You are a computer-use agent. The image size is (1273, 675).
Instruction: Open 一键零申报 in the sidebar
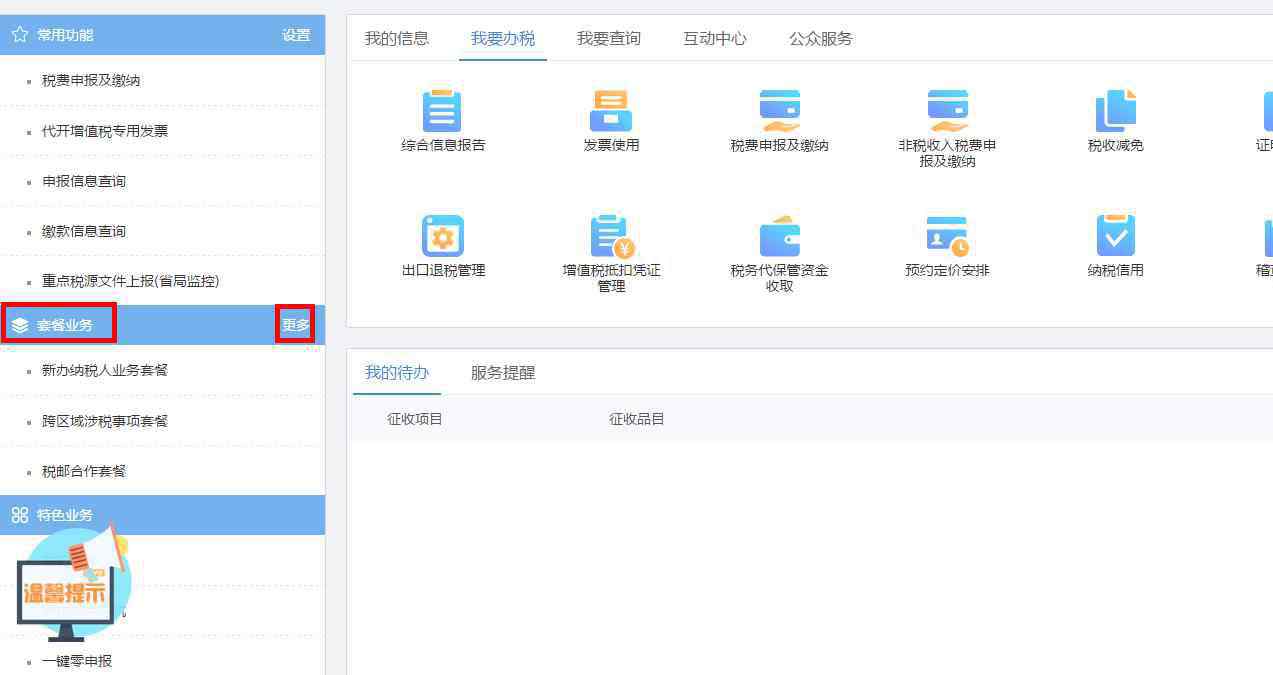77,661
